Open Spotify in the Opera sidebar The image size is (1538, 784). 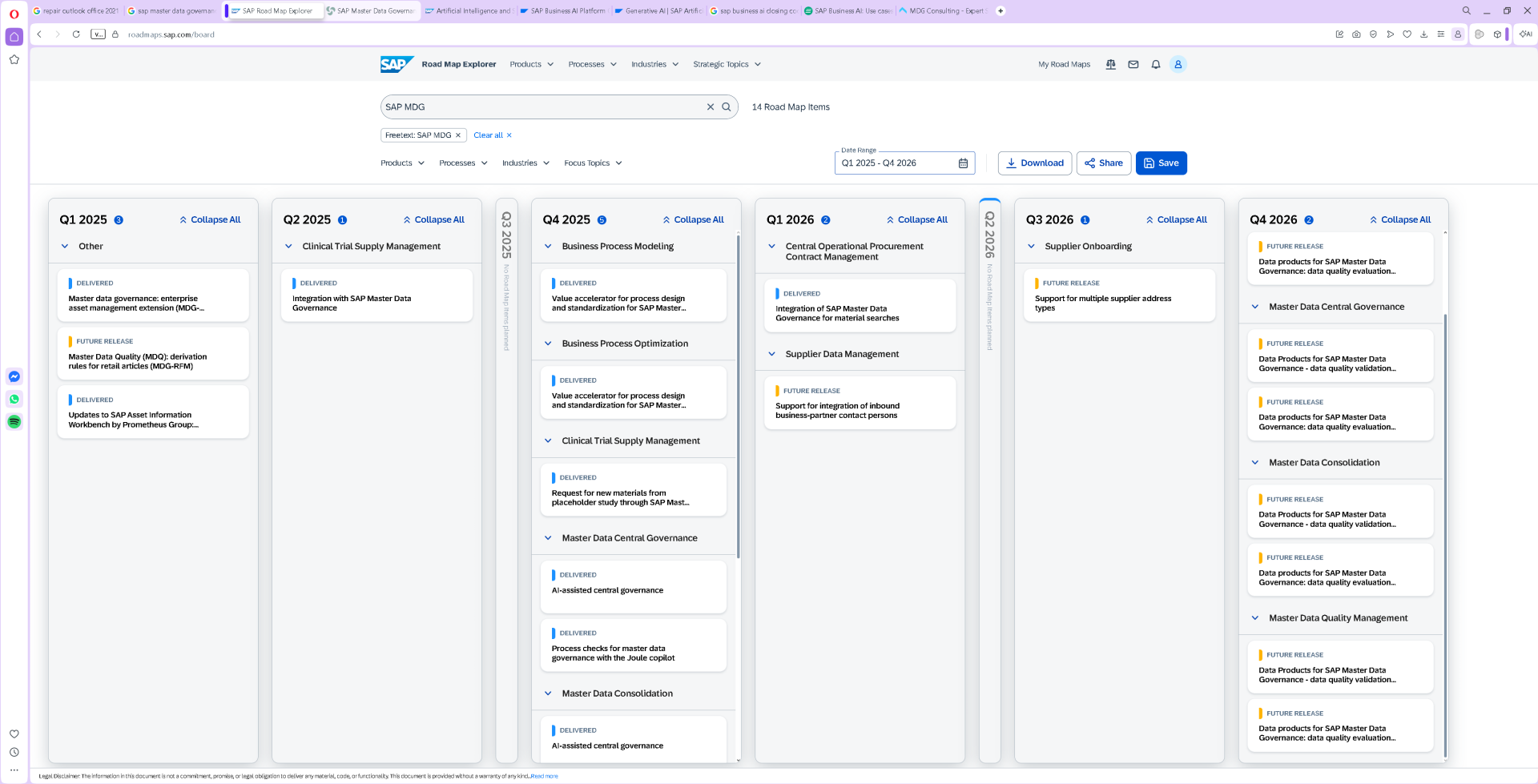[x=14, y=421]
